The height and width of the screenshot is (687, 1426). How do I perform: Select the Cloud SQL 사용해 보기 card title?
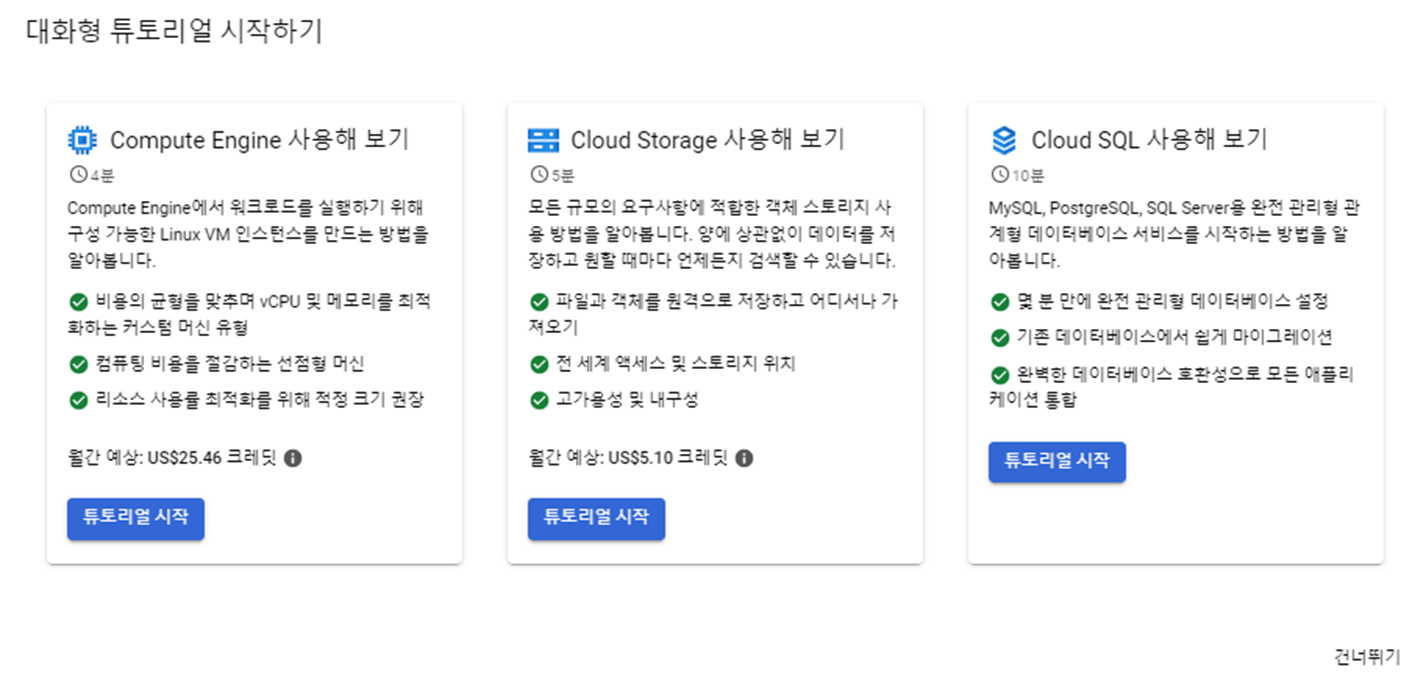pos(1149,140)
